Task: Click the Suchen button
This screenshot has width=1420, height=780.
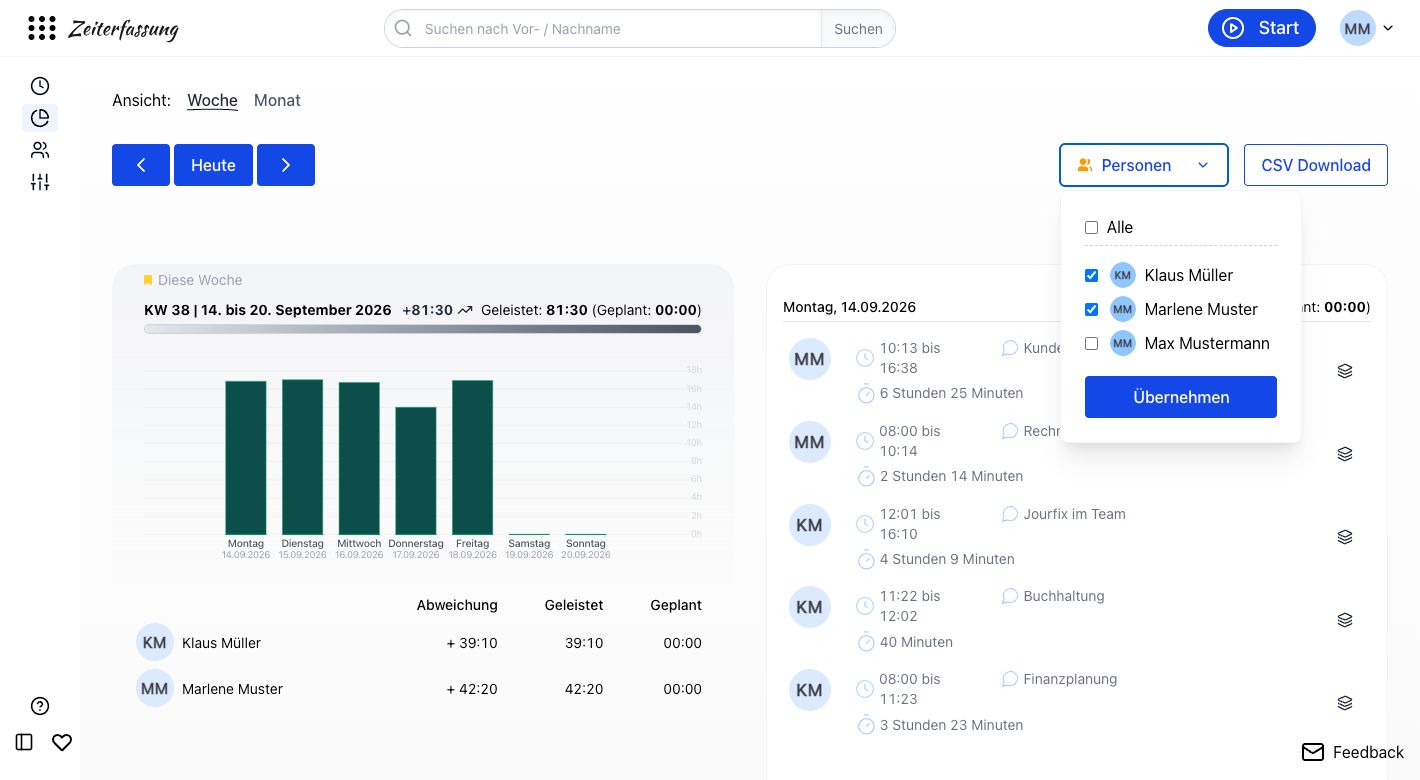Action: [x=858, y=29]
